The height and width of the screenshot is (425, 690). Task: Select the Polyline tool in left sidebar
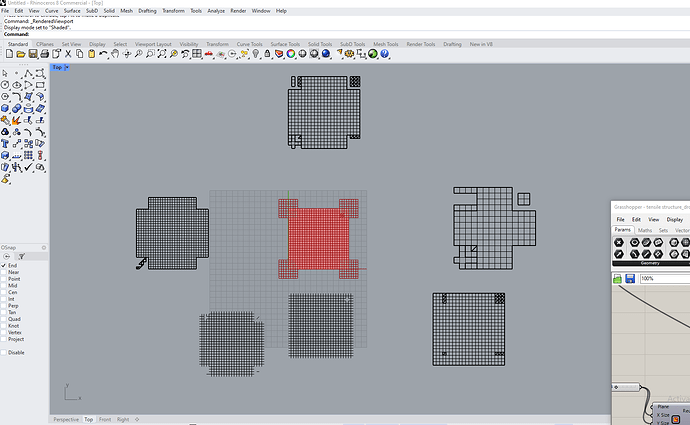(28, 73)
